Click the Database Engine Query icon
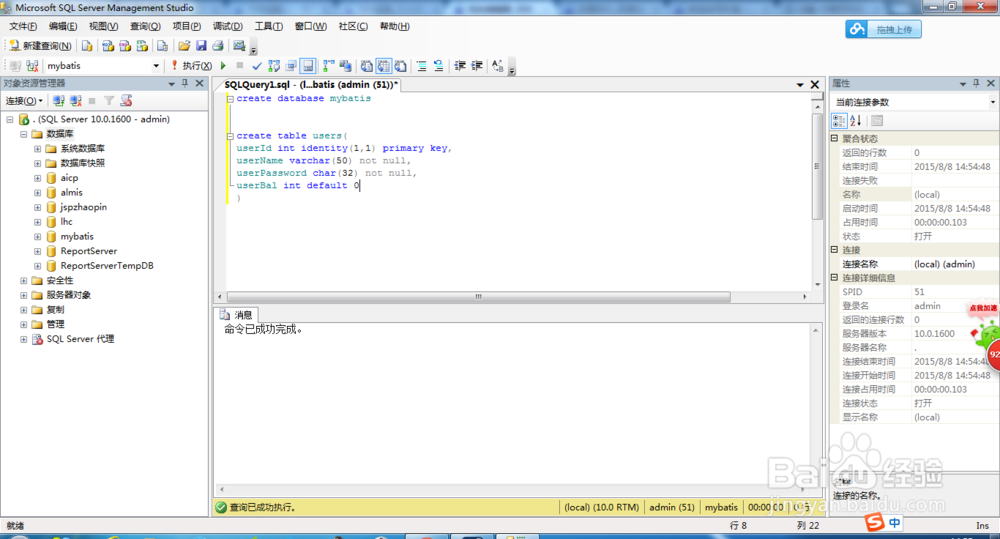1000x539 pixels. [87, 46]
